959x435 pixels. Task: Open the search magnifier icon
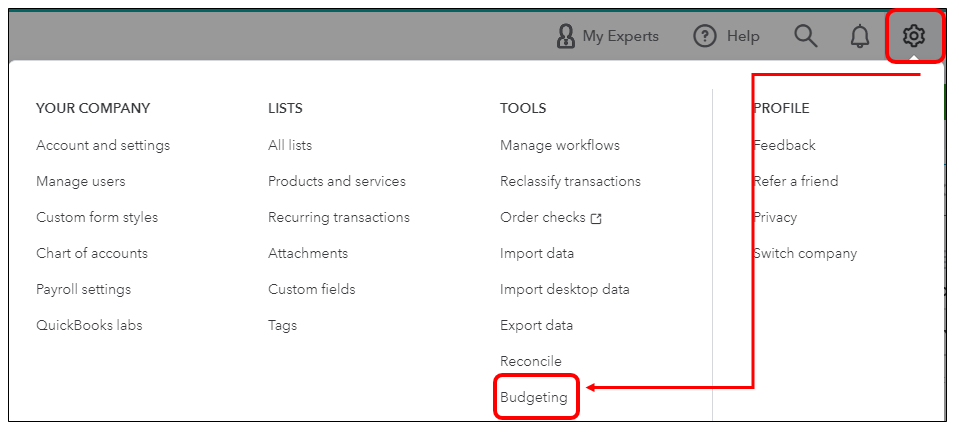pyautogui.click(x=805, y=36)
